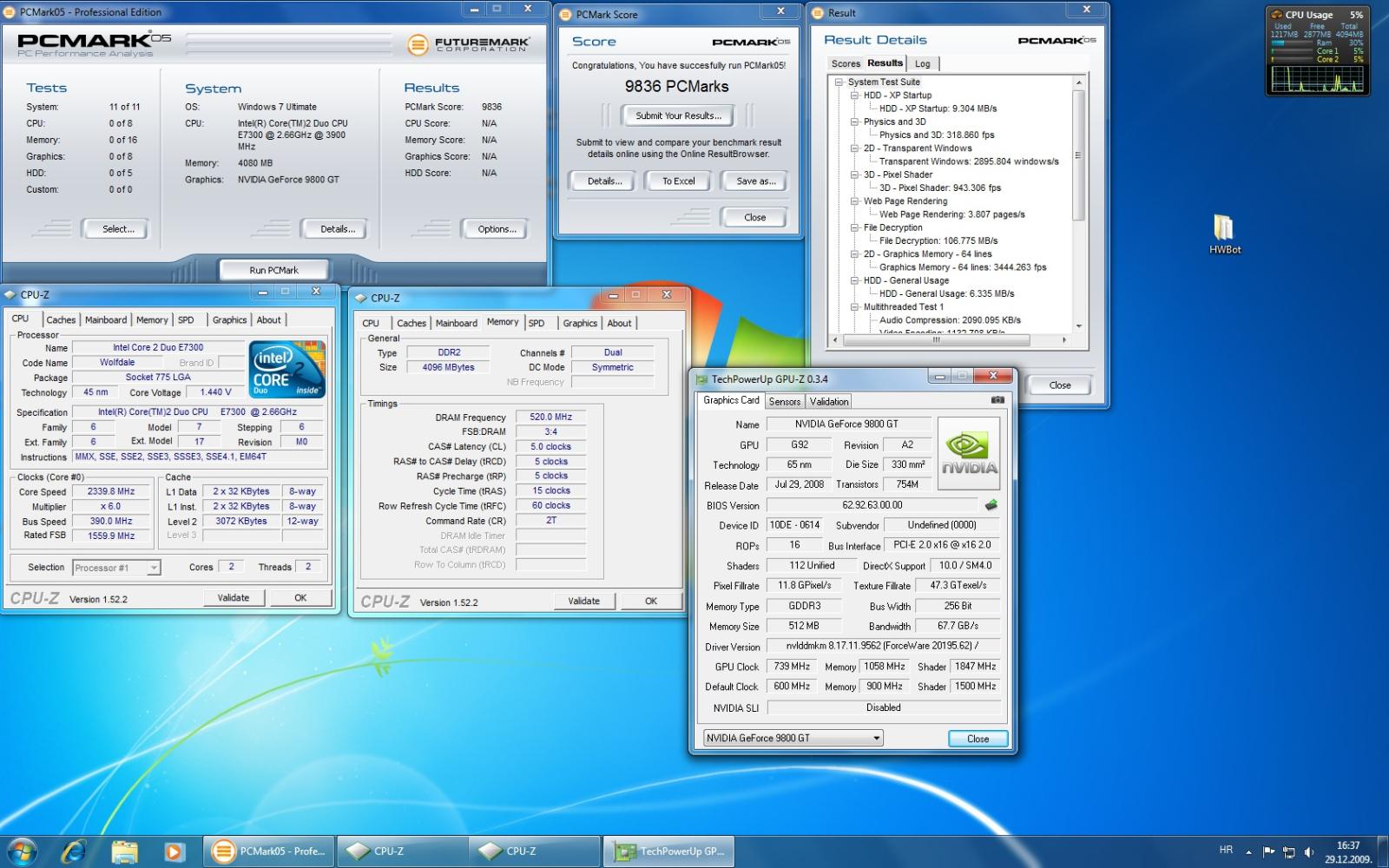1389x868 pixels.
Task: Open GPU-Z graphics card selection dropdown
Action: tap(793, 738)
